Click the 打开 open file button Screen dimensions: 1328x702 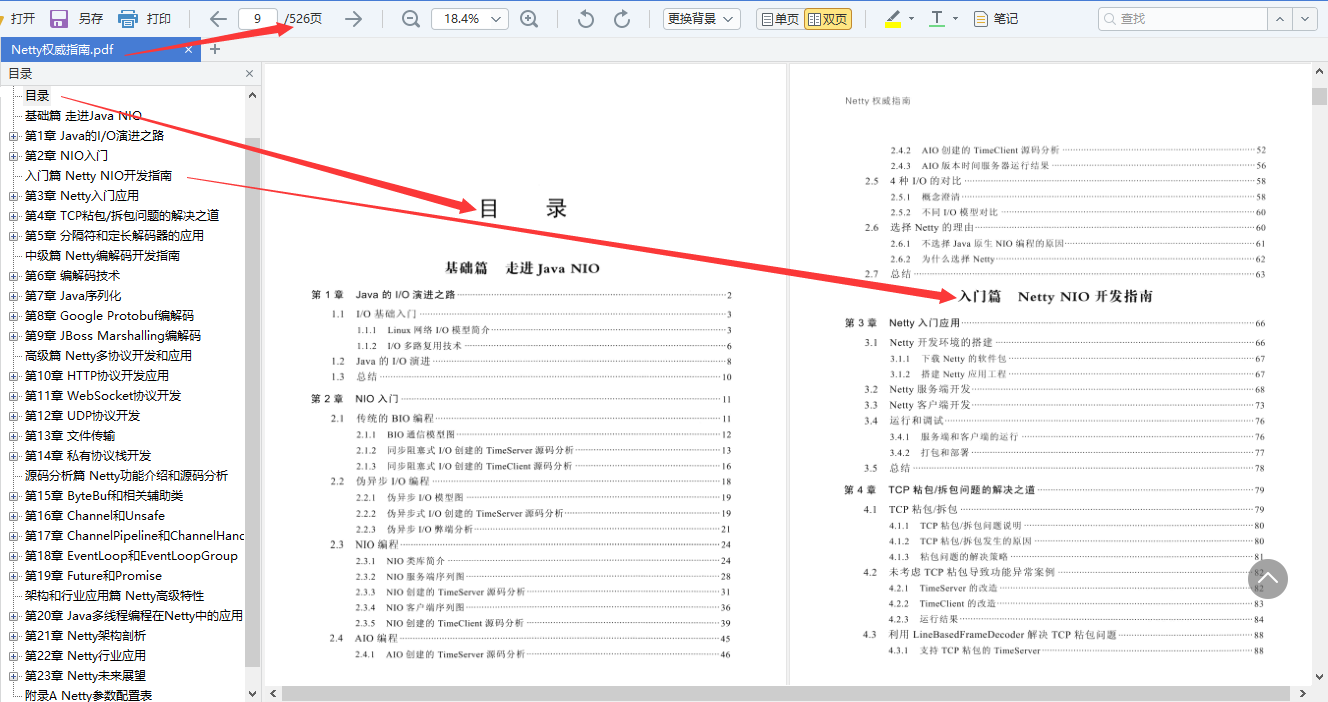[x=23, y=18]
